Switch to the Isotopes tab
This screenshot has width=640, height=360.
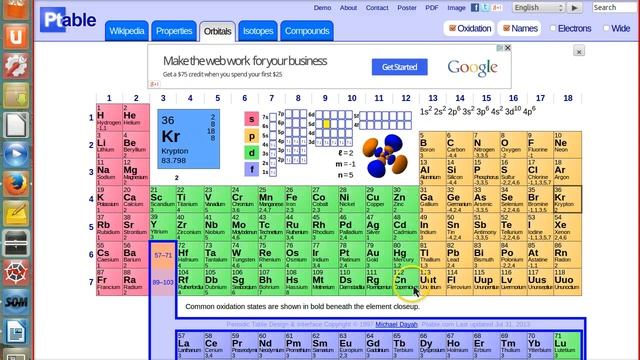point(258,31)
